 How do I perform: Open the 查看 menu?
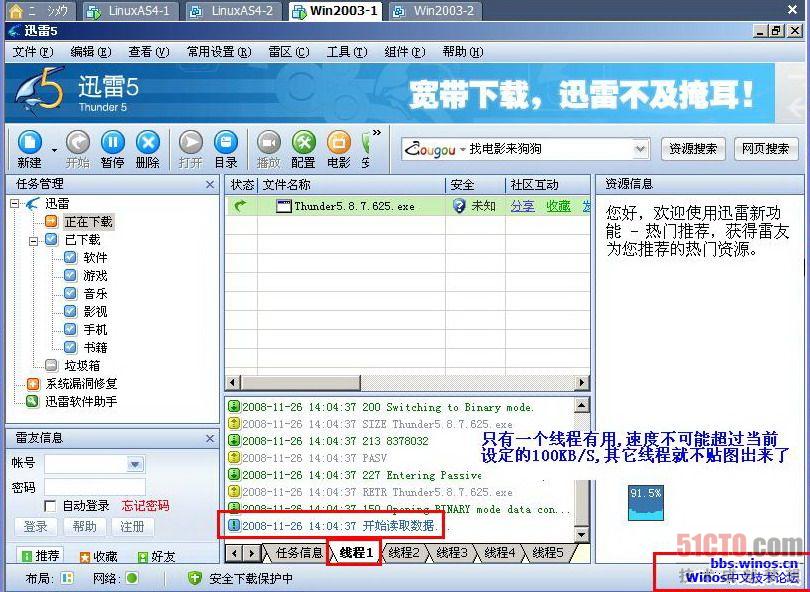(149, 52)
